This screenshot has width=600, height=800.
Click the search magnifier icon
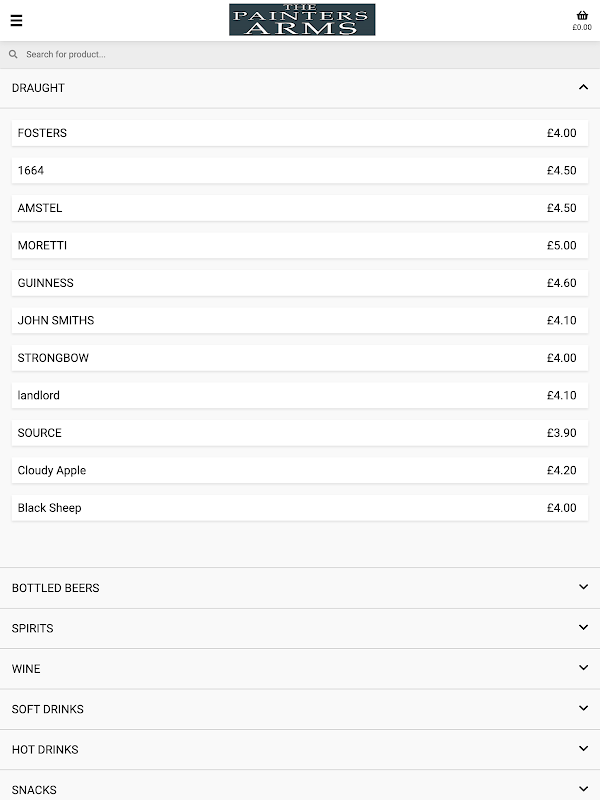pyautogui.click(x=13, y=55)
